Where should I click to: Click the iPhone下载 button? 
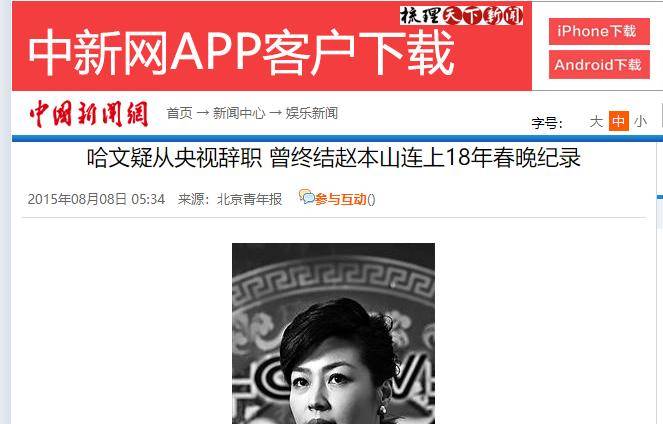click(x=599, y=31)
